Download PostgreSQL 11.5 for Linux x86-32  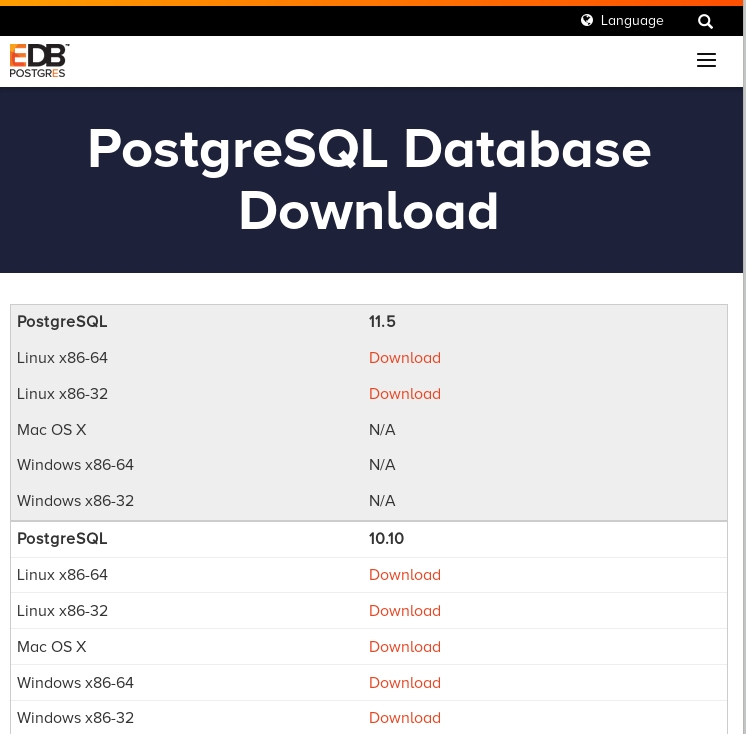click(x=404, y=394)
